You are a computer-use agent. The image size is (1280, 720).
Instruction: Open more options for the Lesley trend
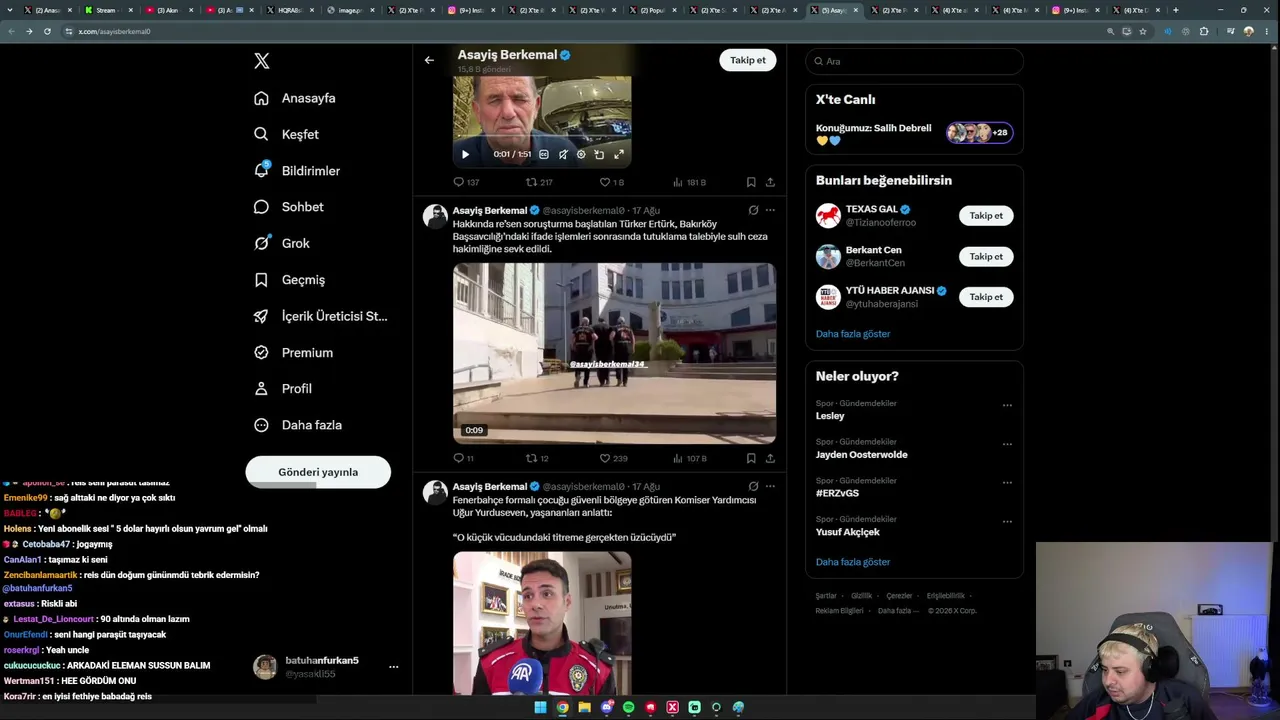click(x=1007, y=406)
